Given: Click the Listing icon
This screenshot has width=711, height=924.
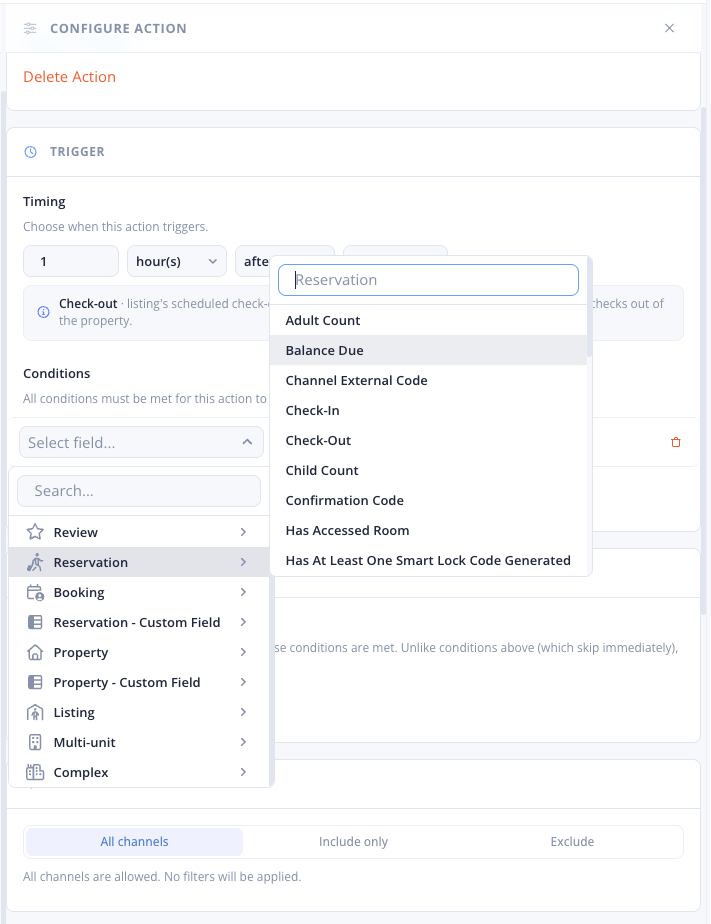Looking at the screenshot, I should [35, 712].
